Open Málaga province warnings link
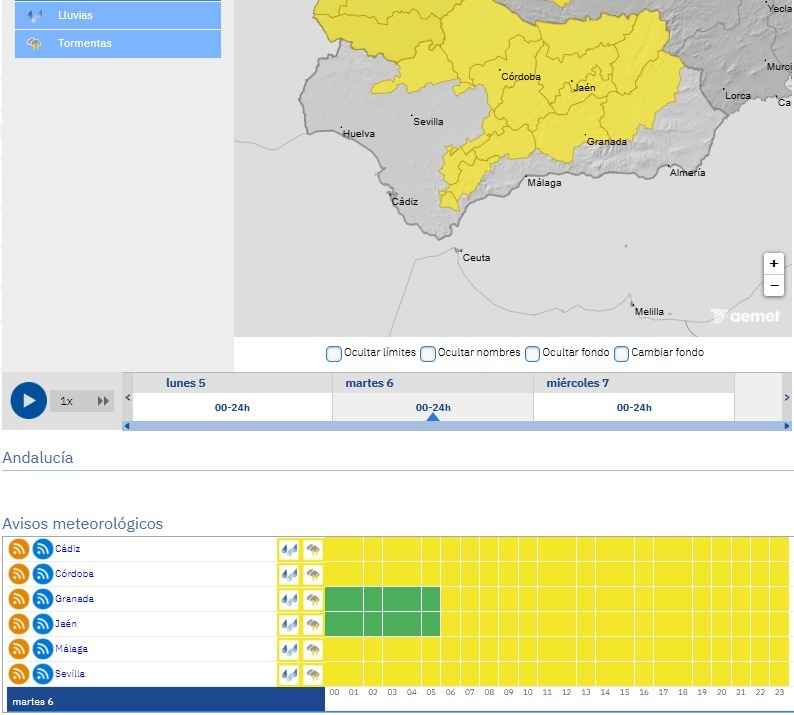Viewport: 794px width, 715px height. (71, 649)
